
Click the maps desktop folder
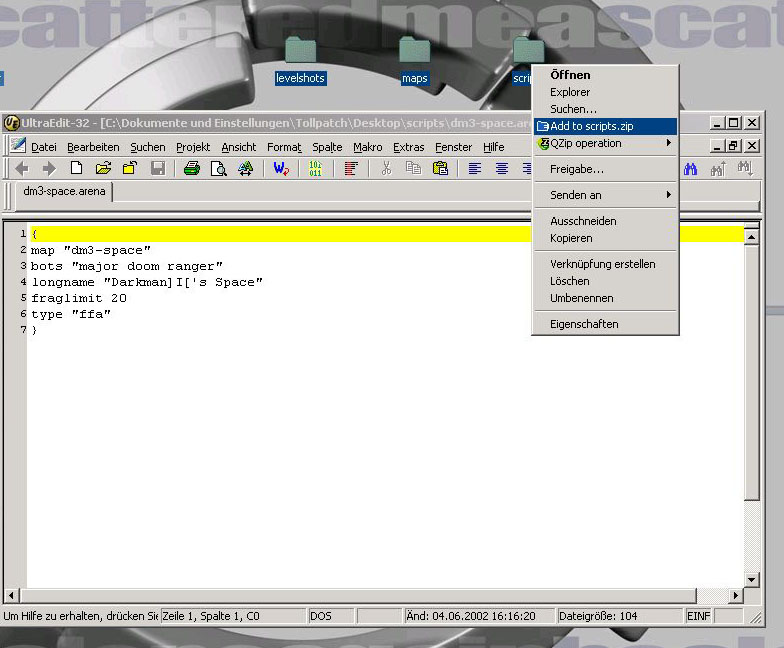(x=414, y=62)
